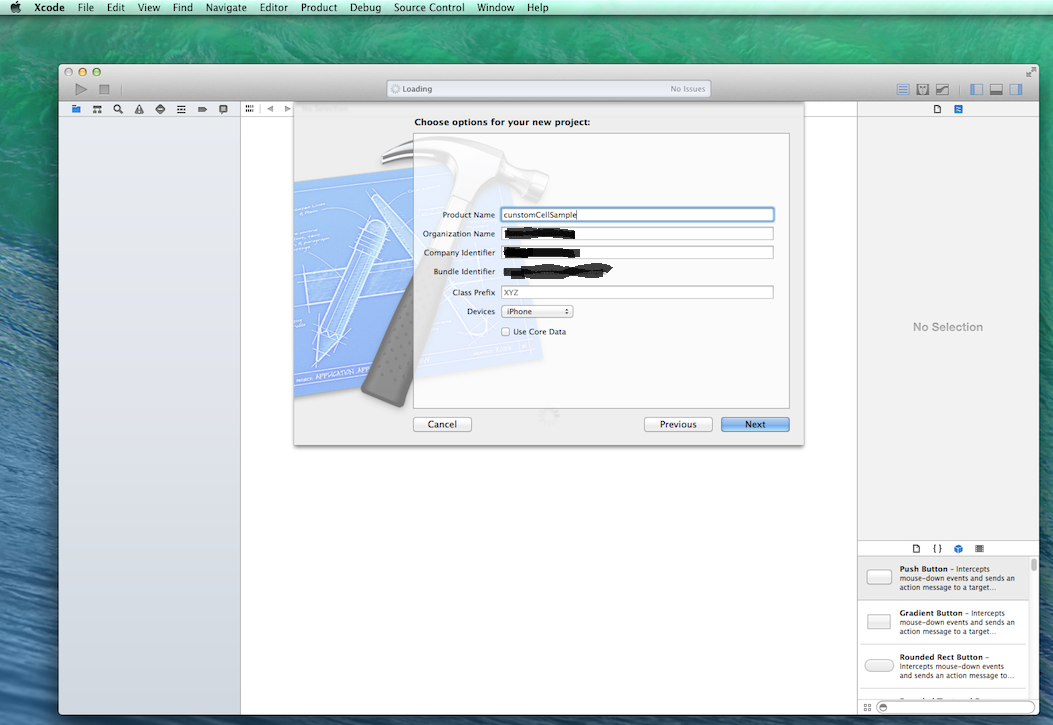This screenshot has width=1053, height=725.
Task: Toggle the Debug area visibility
Action: pyautogui.click(x=996, y=89)
